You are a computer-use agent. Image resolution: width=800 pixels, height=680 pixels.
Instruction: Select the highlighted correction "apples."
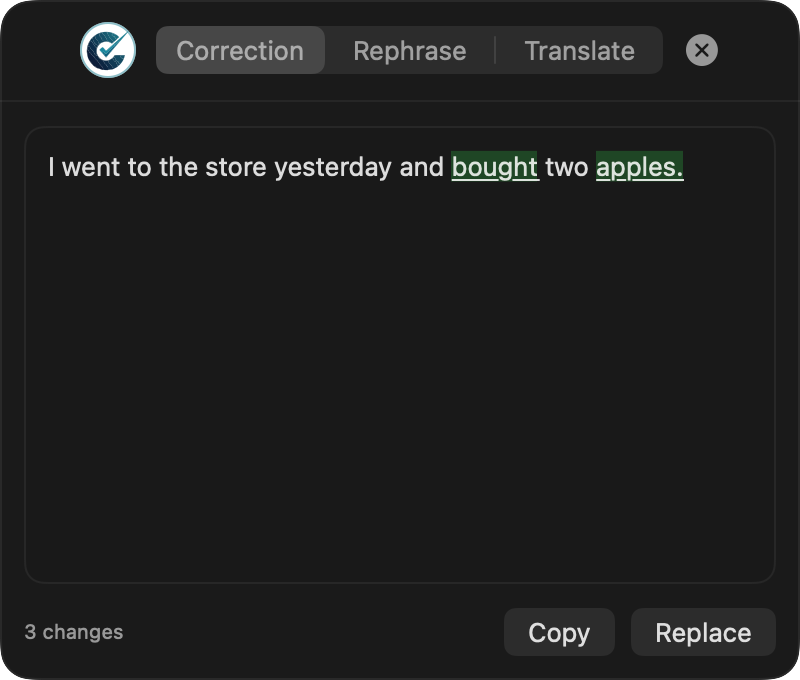(640, 167)
